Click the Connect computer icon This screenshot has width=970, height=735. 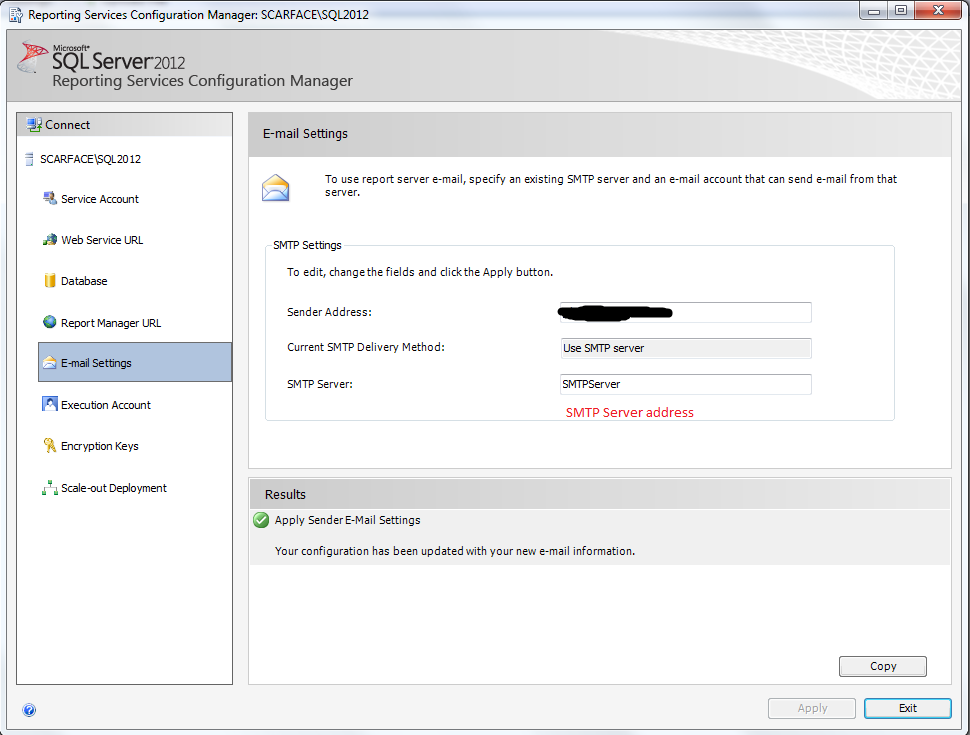[34, 125]
